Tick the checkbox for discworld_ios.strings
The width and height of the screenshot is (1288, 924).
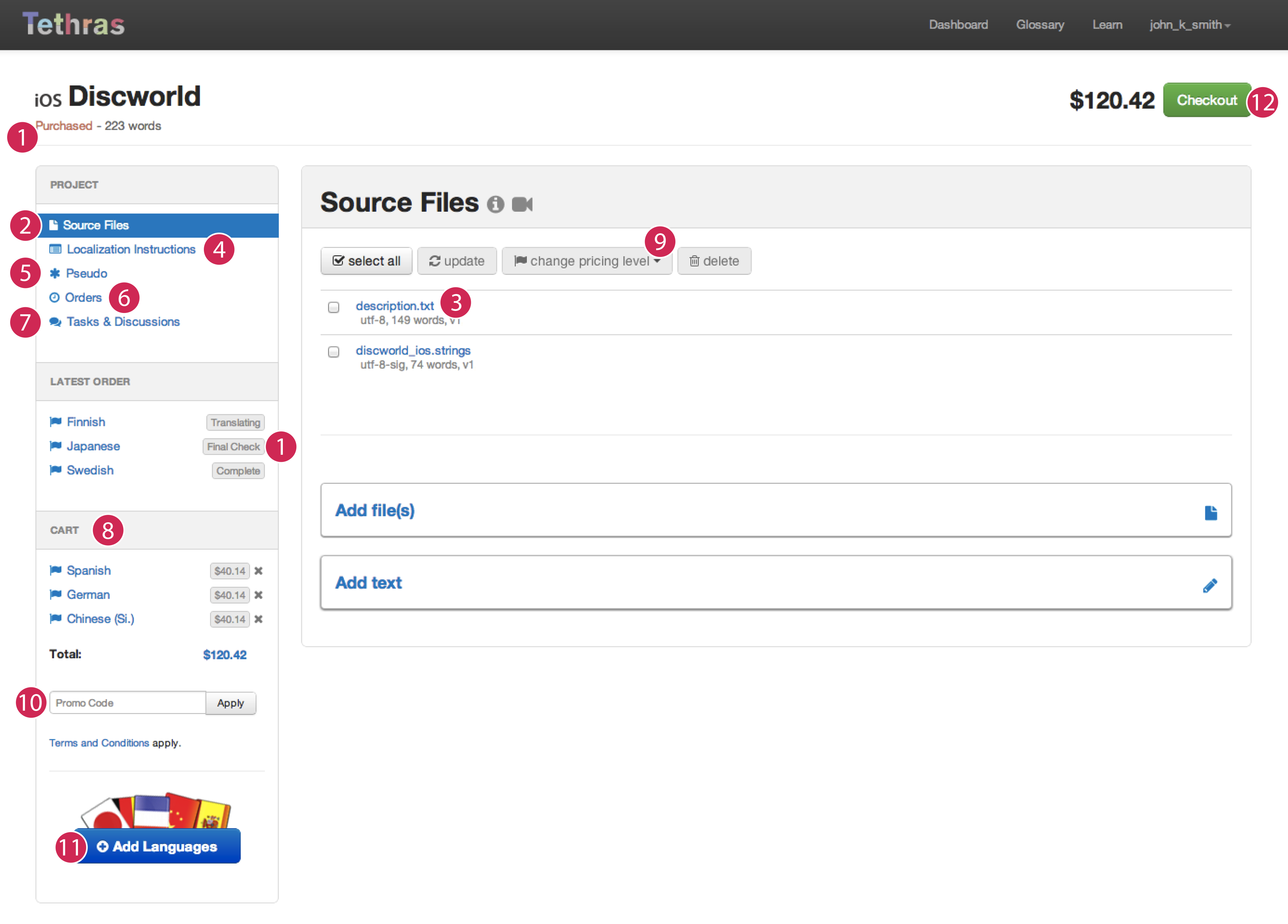click(x=334, y=352)
